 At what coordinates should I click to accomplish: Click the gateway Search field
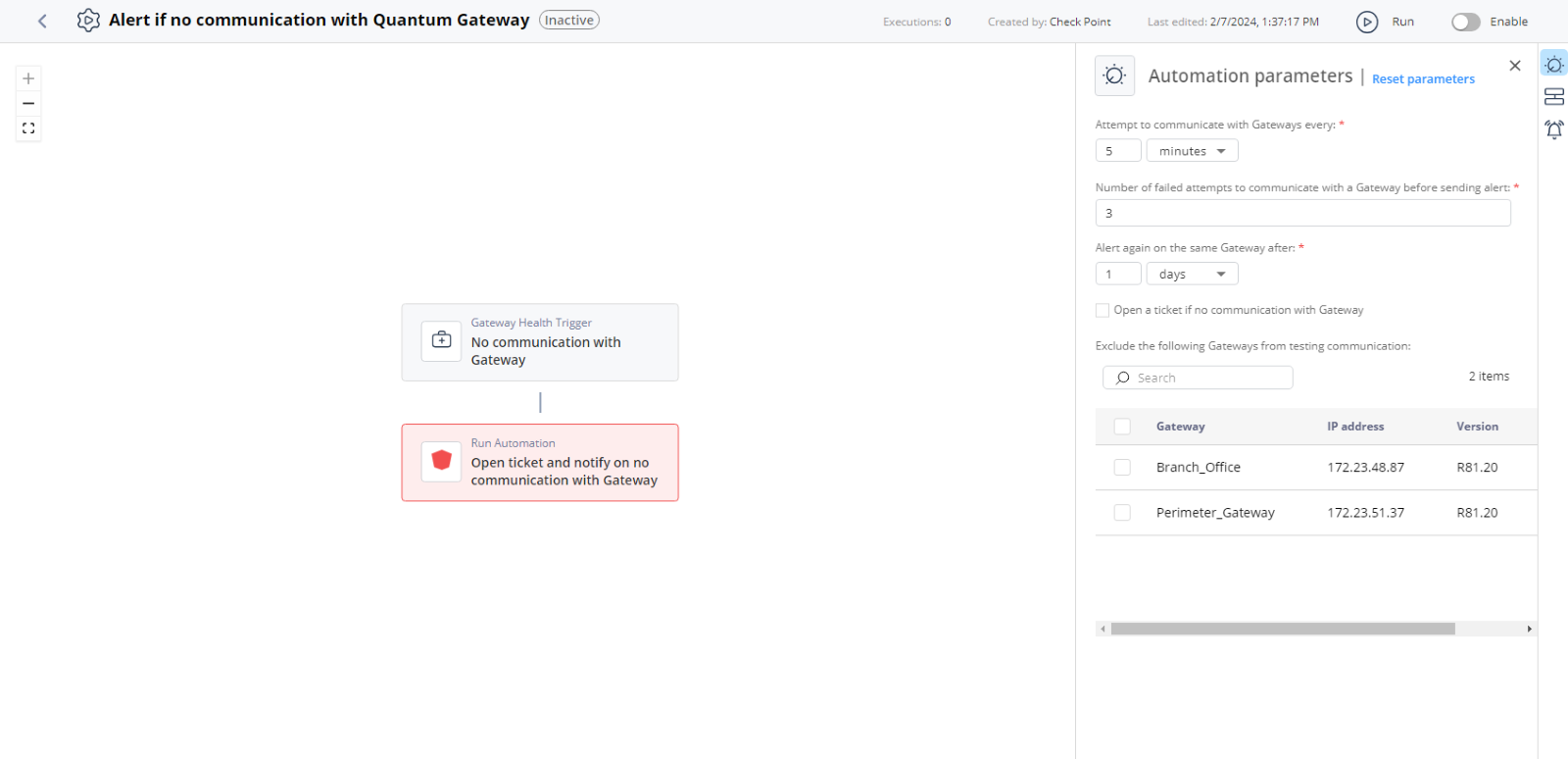[x=1198, y=378]
